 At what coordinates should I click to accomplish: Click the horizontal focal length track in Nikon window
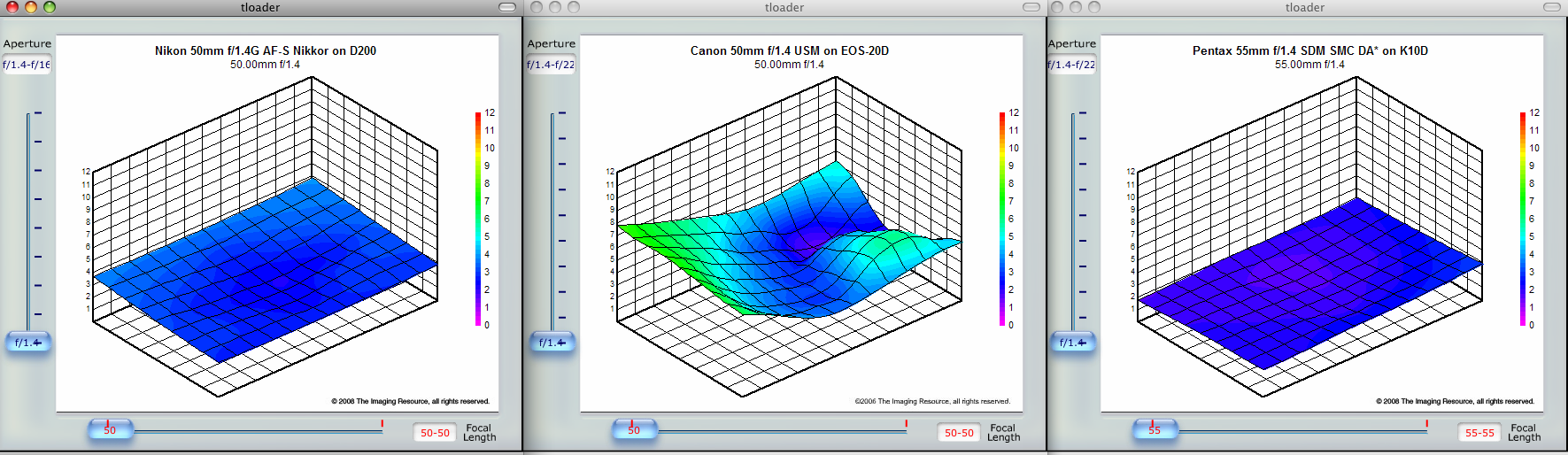click(x=257, y=431)
